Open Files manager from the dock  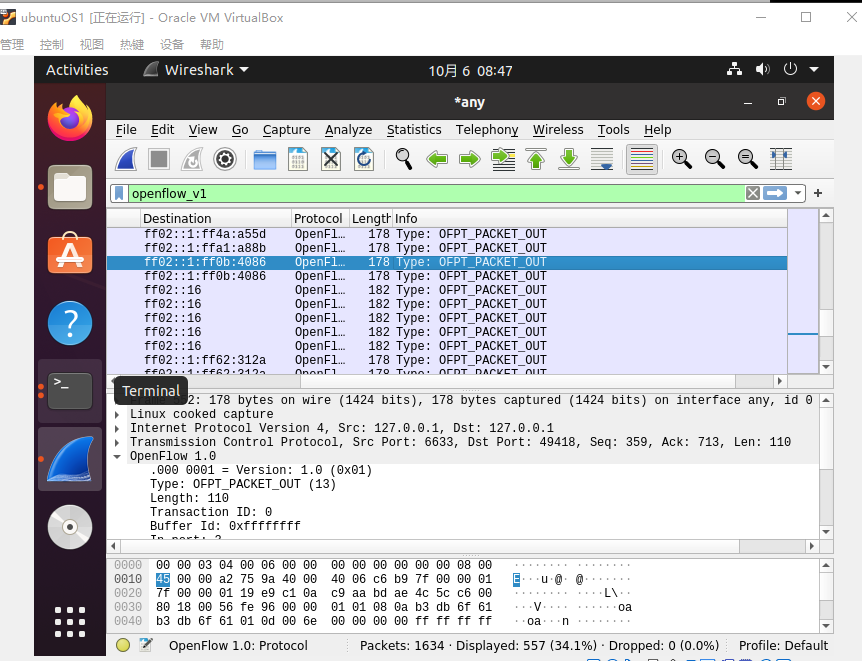click(x=70, y=187)
